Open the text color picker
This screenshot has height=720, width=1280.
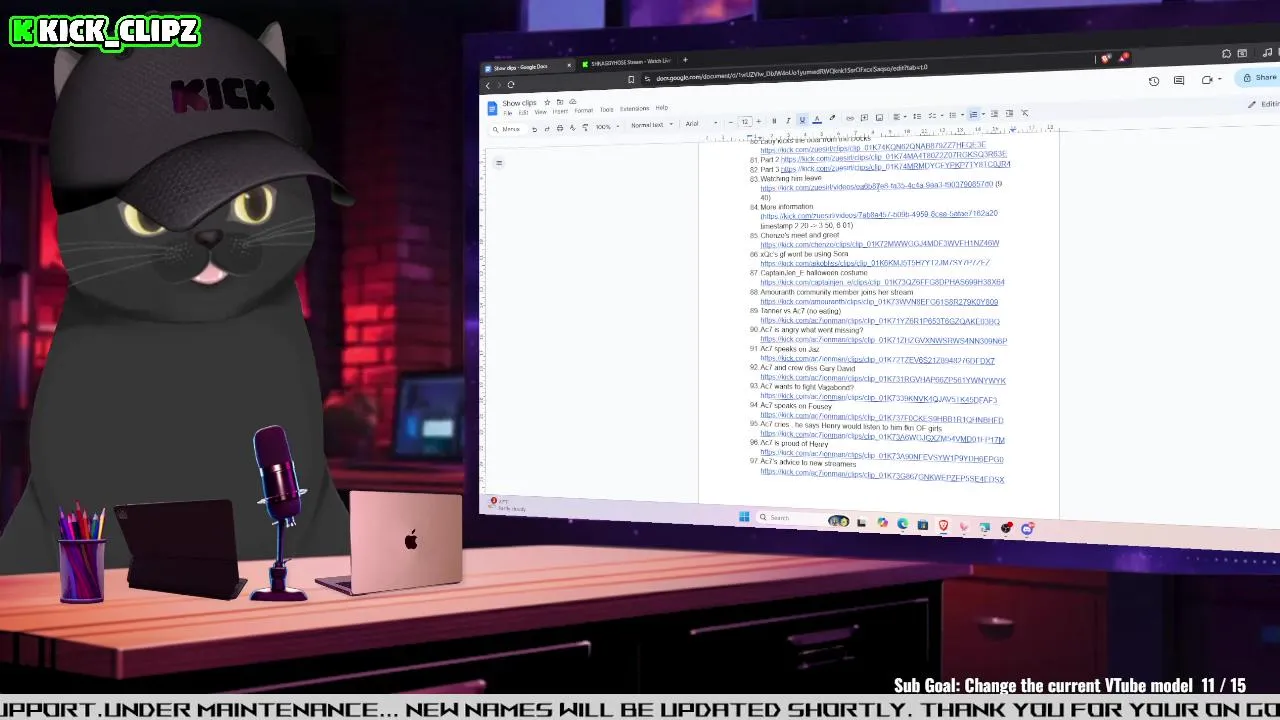point(817,120)
